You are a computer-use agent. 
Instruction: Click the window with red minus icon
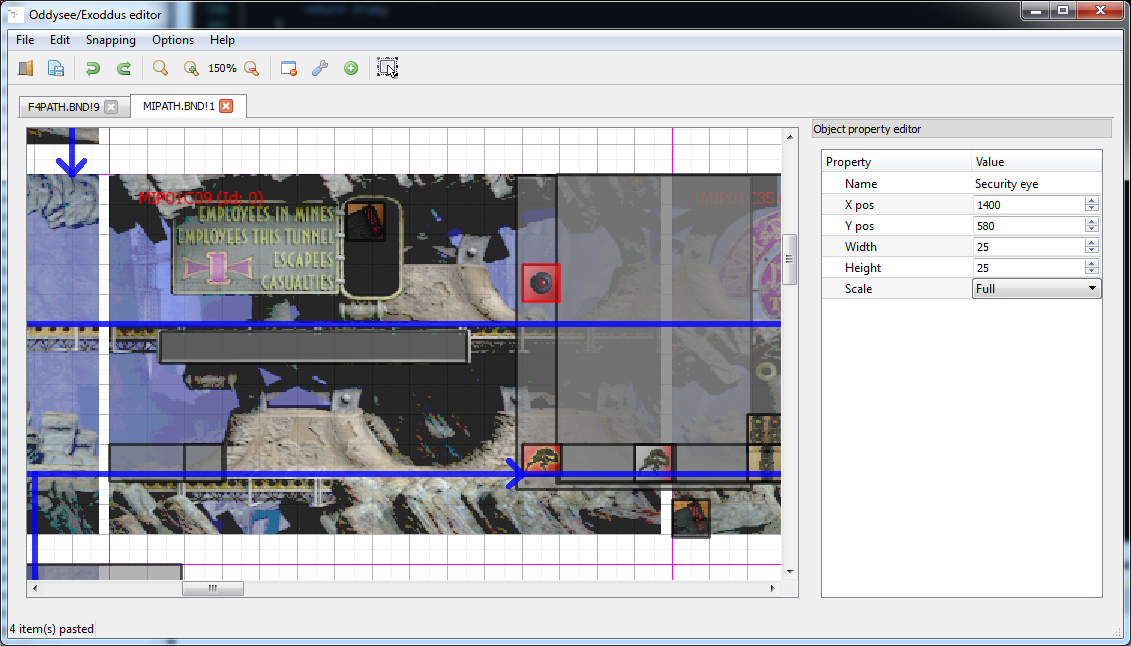coord(289,68)
